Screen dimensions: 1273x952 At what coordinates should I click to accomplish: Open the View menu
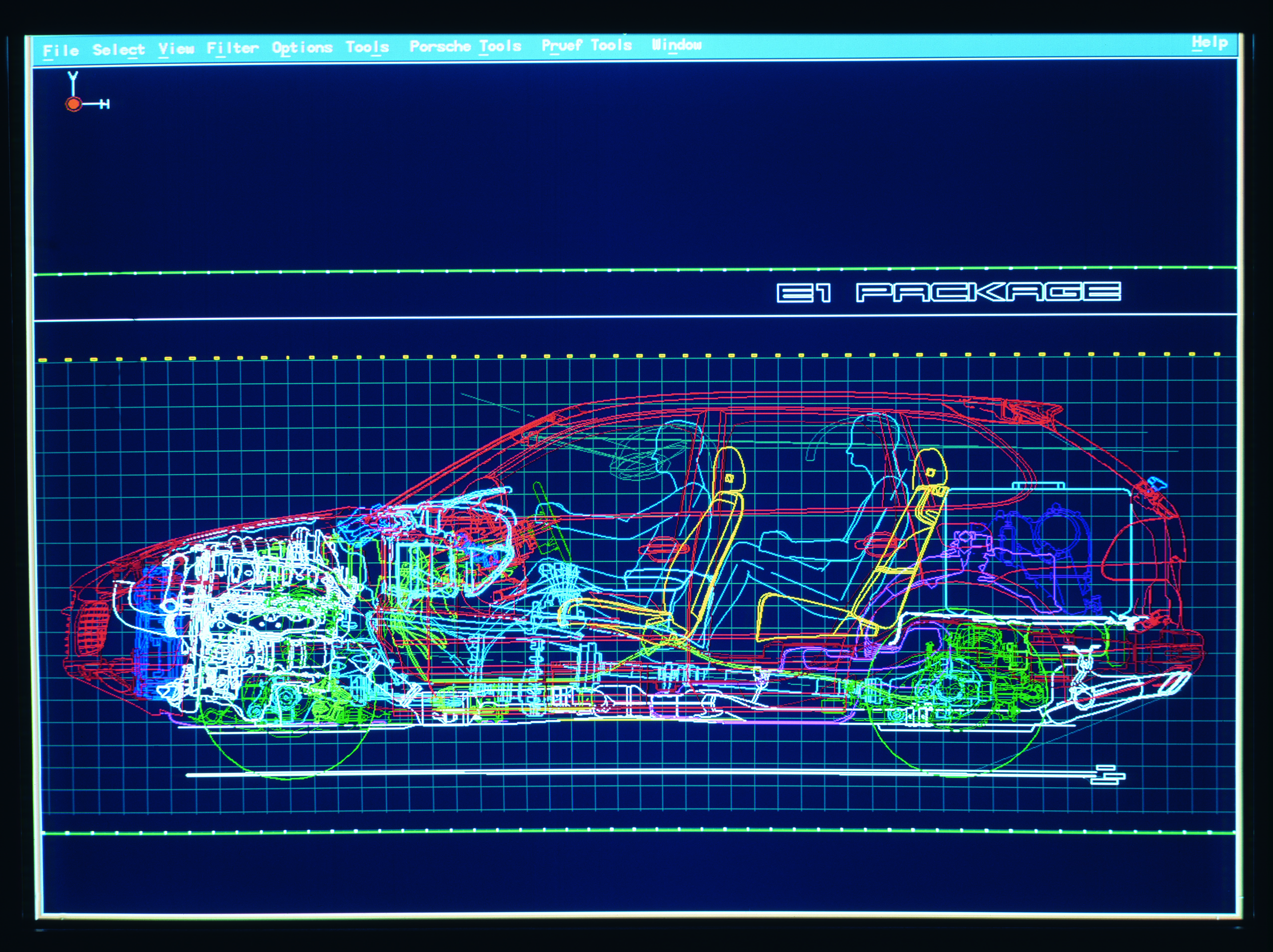tap(176, 49)
